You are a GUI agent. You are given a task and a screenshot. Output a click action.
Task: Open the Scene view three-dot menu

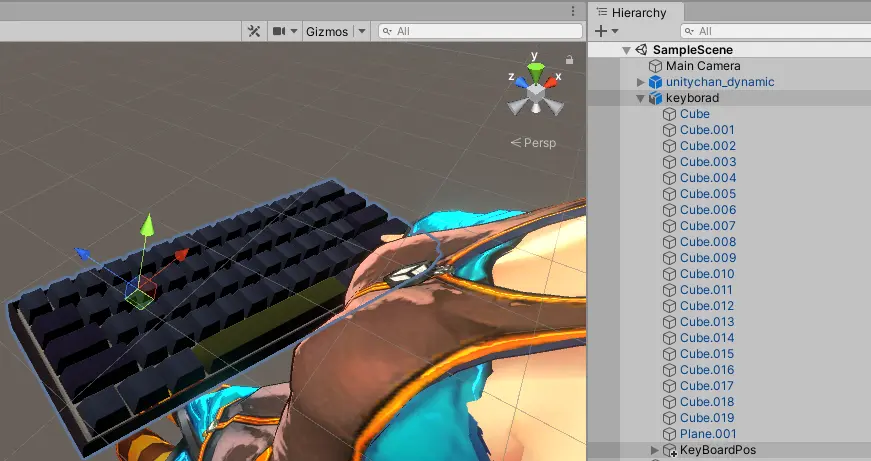pos(573,12)
